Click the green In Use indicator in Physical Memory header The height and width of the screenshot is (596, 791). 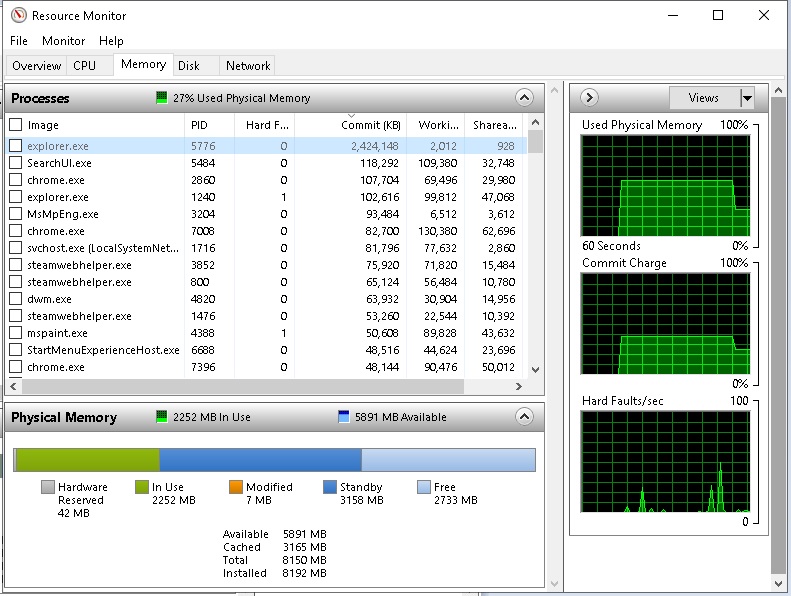tap(161, 416)
